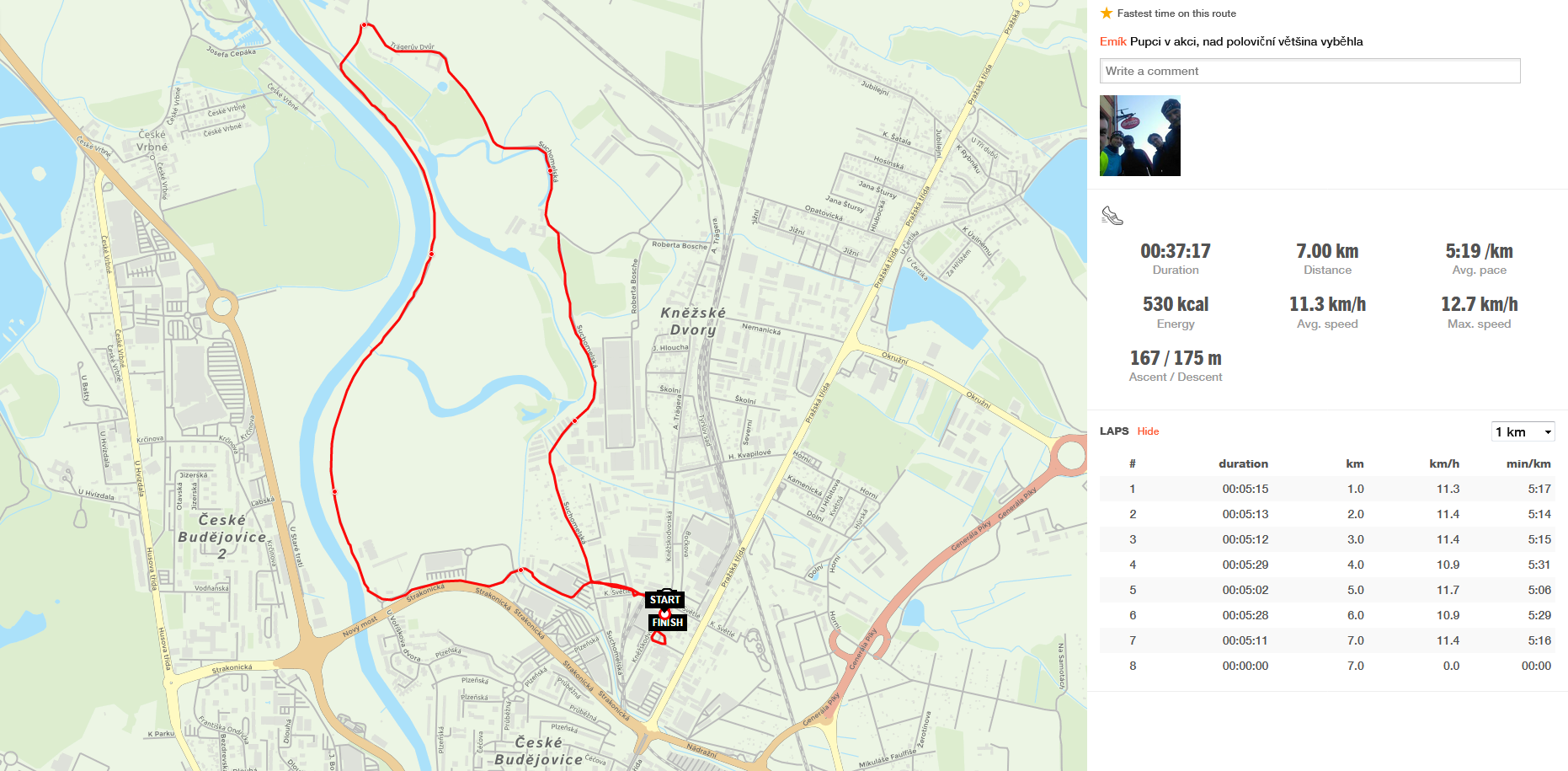Select lap 1 row in laps table
Image resolution: width=1568 pixels, height=771 pixels.
[1326, 489]
